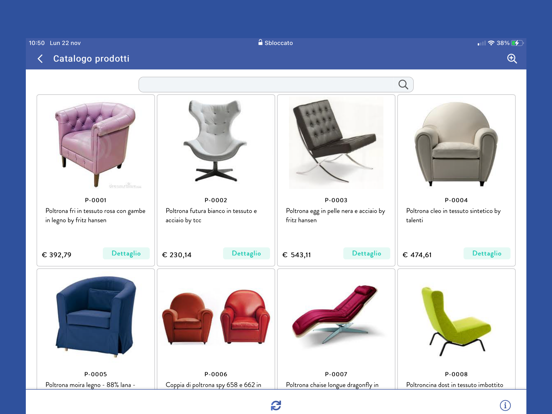Go back using the arrow beside Catalogo prodotti
552x414 pixels.
tap(40, 58)
